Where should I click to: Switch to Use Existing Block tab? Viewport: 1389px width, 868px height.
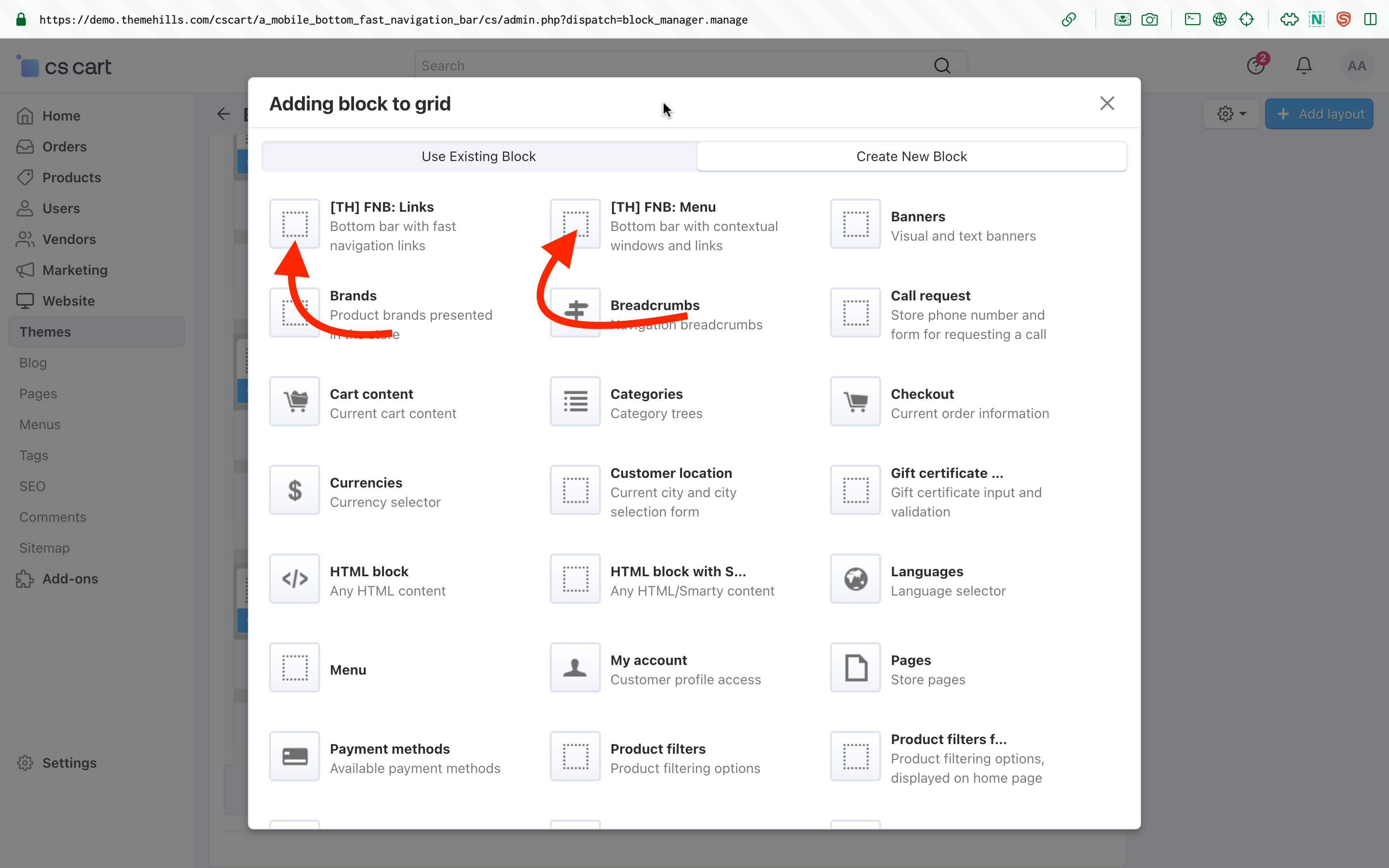click(479, 156)
